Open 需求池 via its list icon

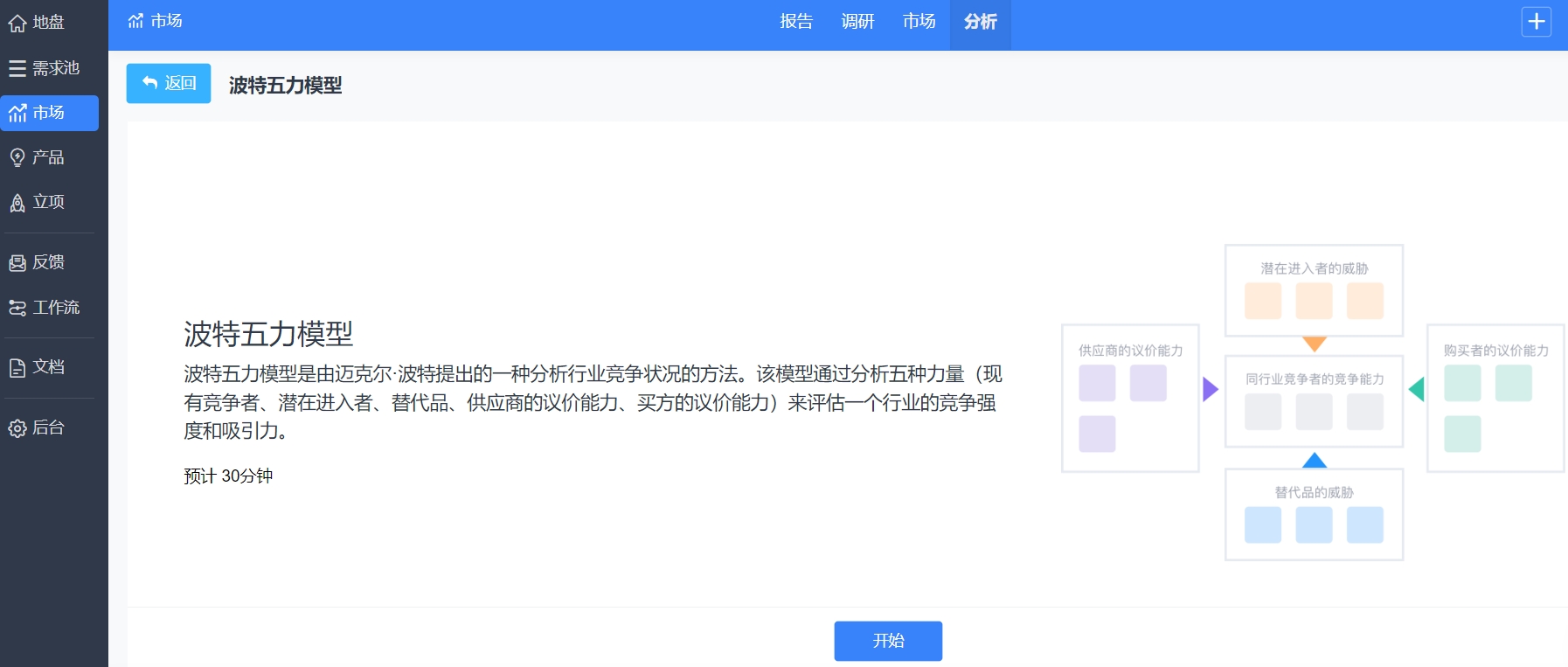17,68
